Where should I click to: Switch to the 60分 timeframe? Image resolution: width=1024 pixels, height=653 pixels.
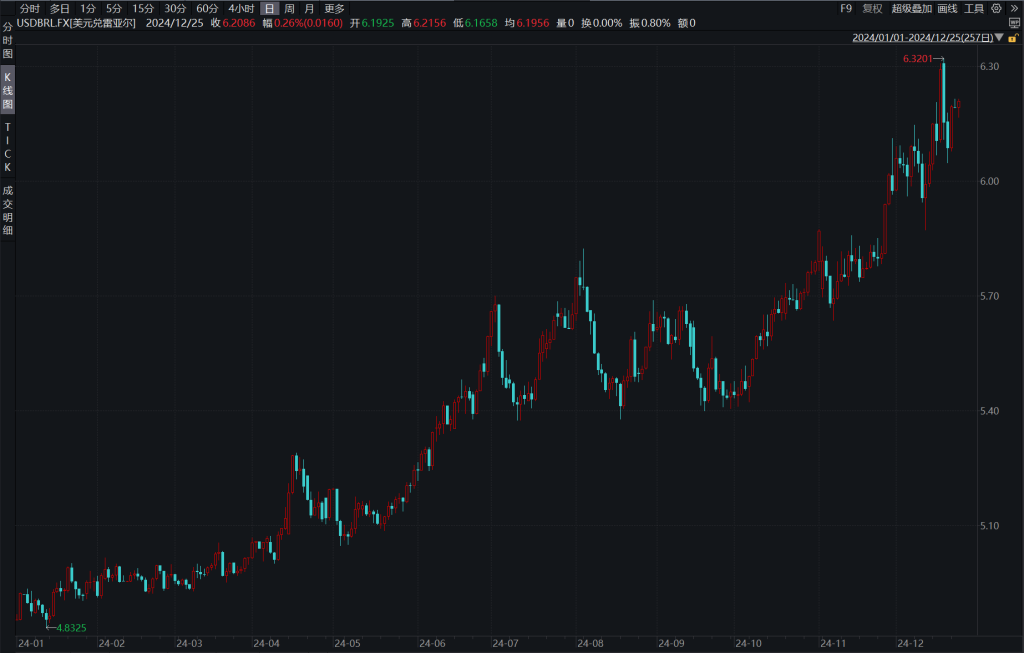pos(207,8)
